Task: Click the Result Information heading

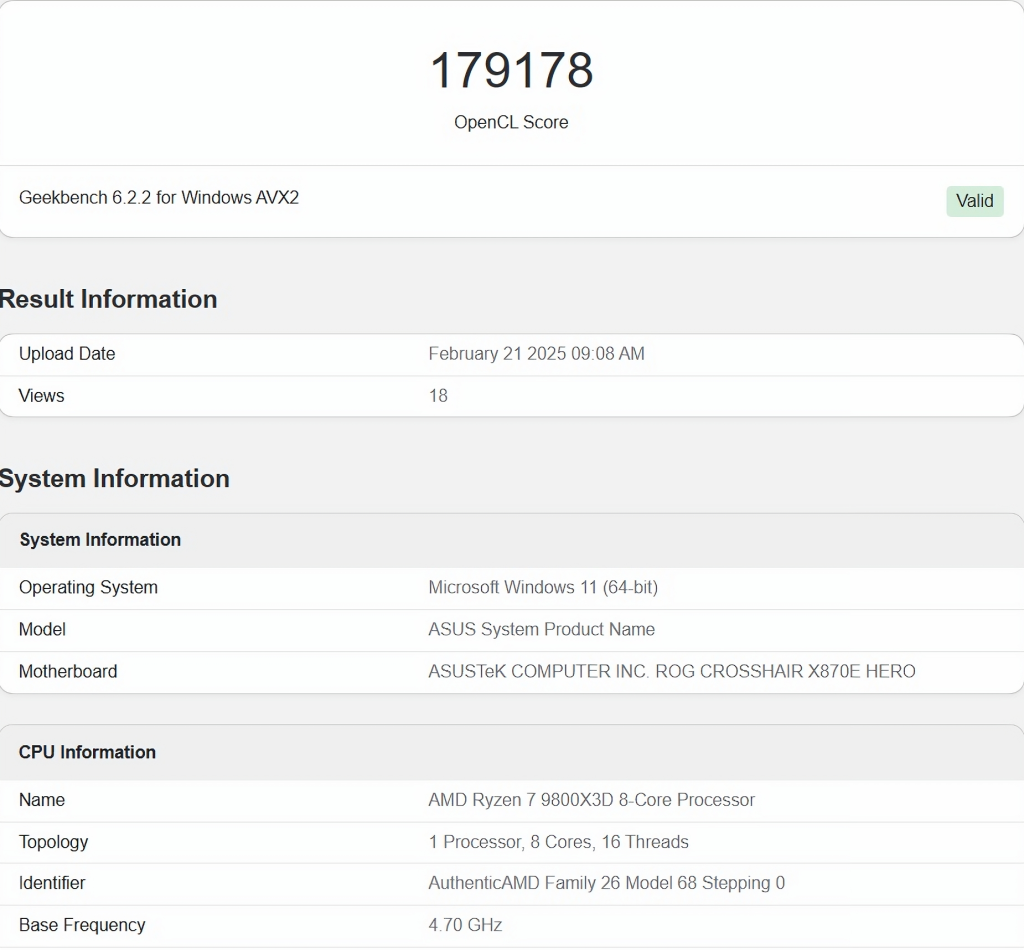Action: (x=108, y=299)
